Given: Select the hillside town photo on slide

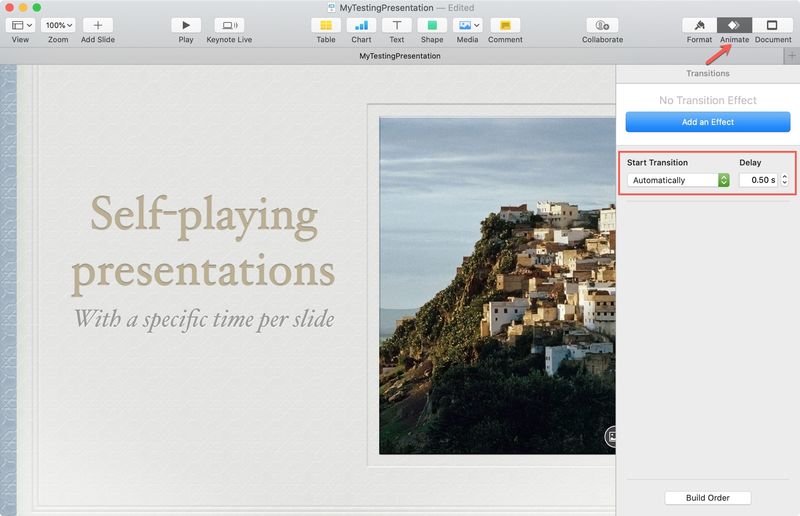Looking at the screenshot, I should tap(497, 286).
